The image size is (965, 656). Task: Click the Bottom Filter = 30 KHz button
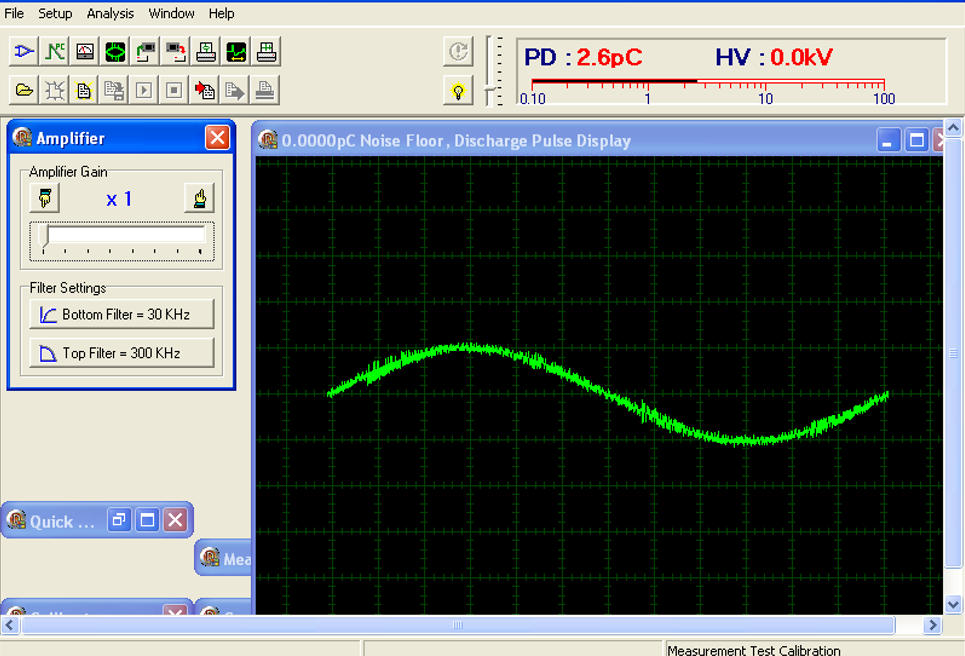pyautogui.click(x=122, y=314)
